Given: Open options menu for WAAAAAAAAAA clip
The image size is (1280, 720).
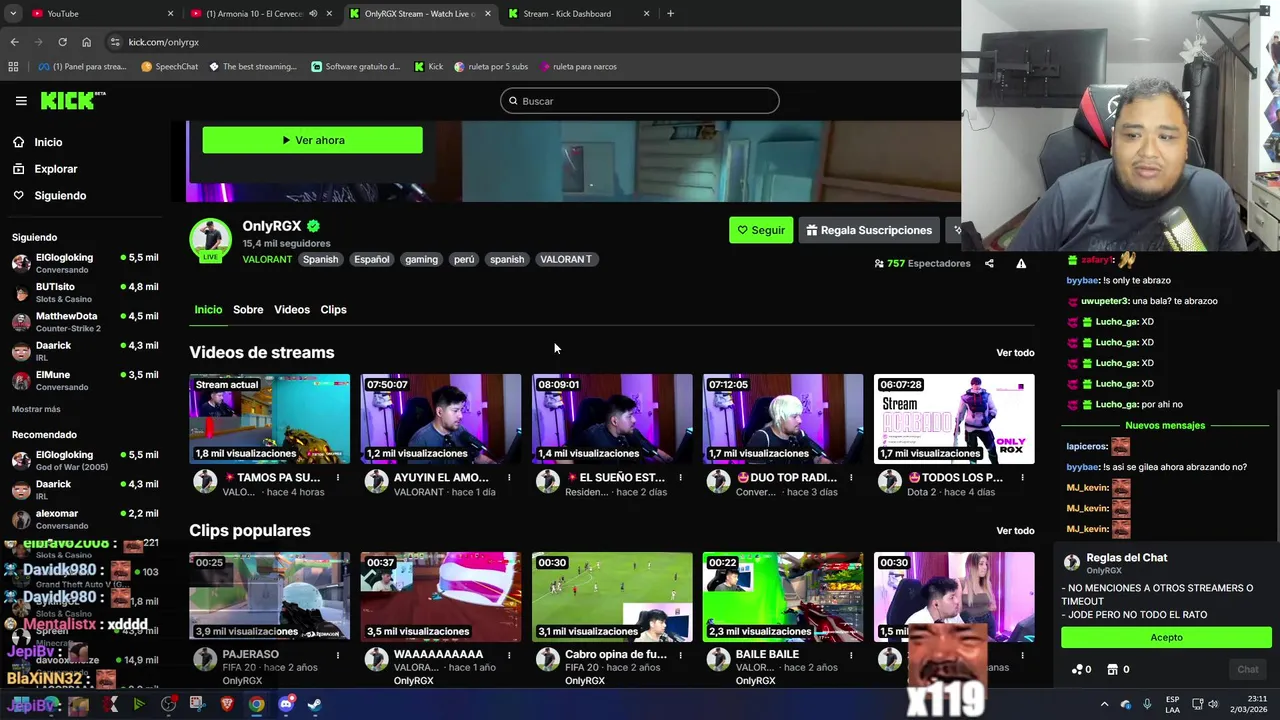Looking at the screenshot, I should (x=509, y=656).
